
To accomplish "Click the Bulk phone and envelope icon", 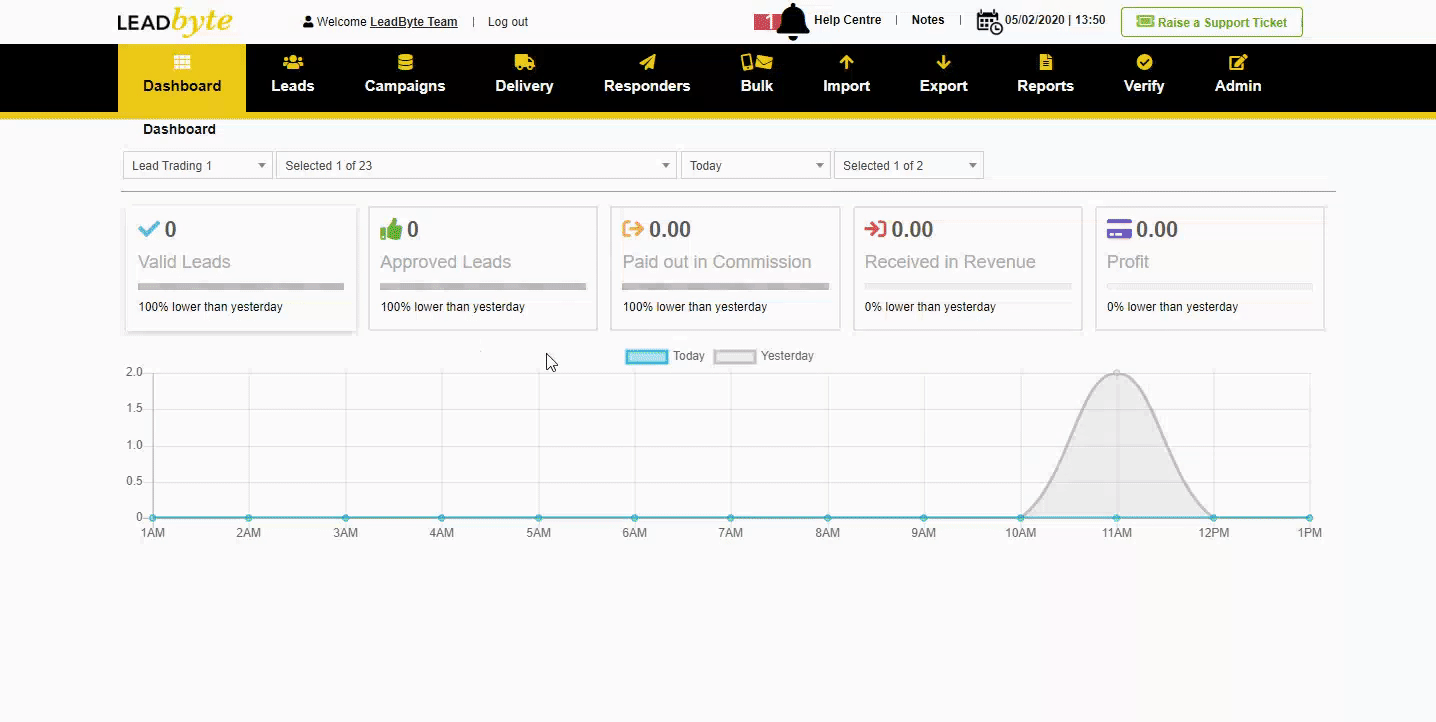I will point(757,62).
